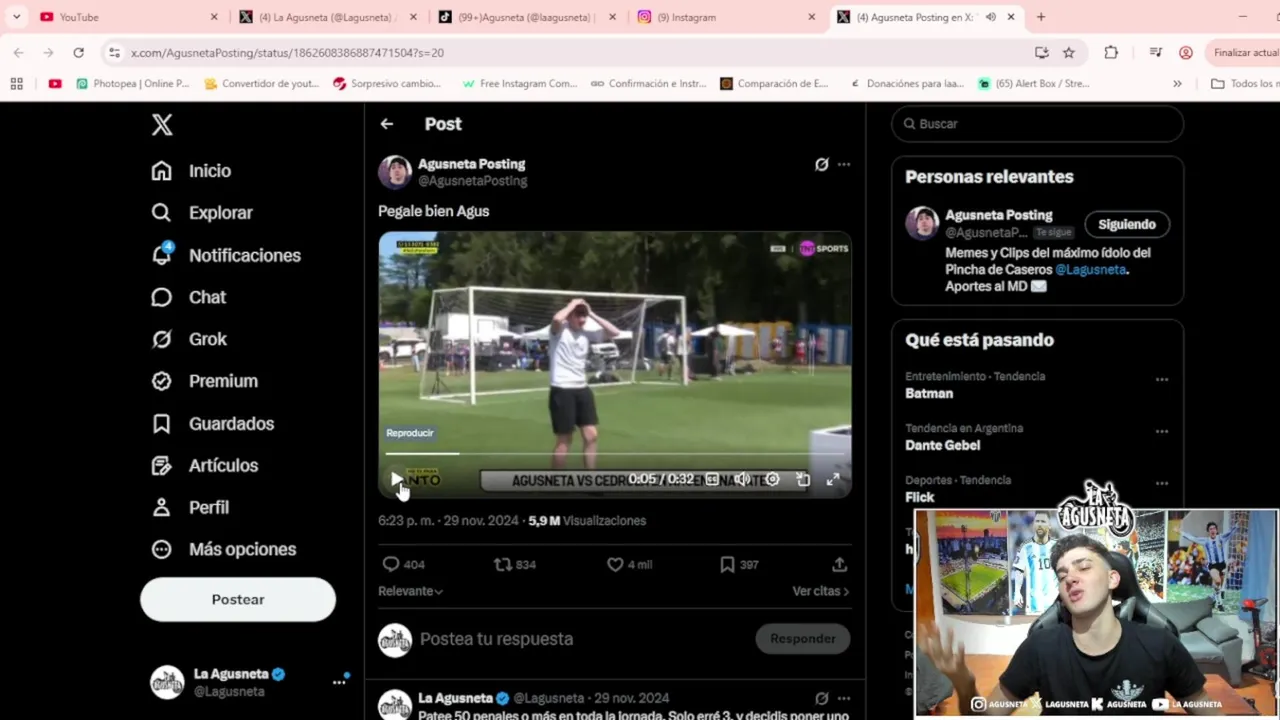The image size is (1280, 720).
Task: Open Ver citas link
Action: (x=820, y=591)
